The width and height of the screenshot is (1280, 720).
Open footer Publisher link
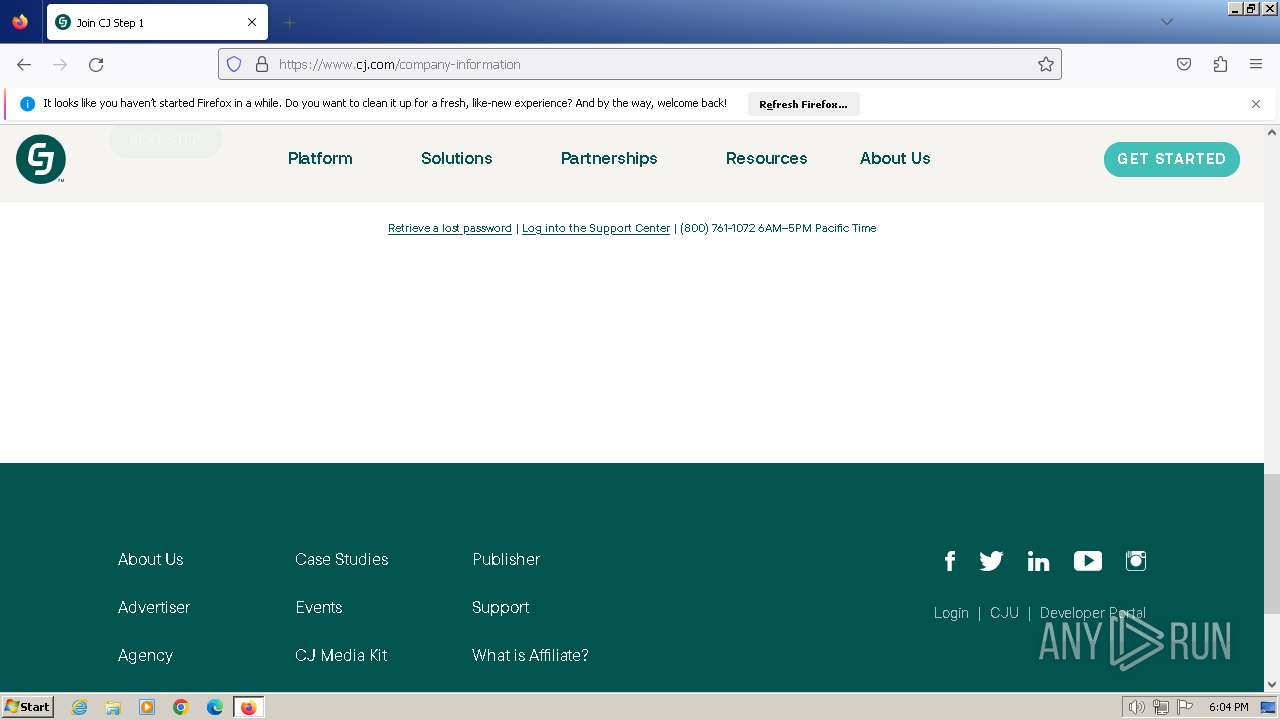(x=506, y=559)
